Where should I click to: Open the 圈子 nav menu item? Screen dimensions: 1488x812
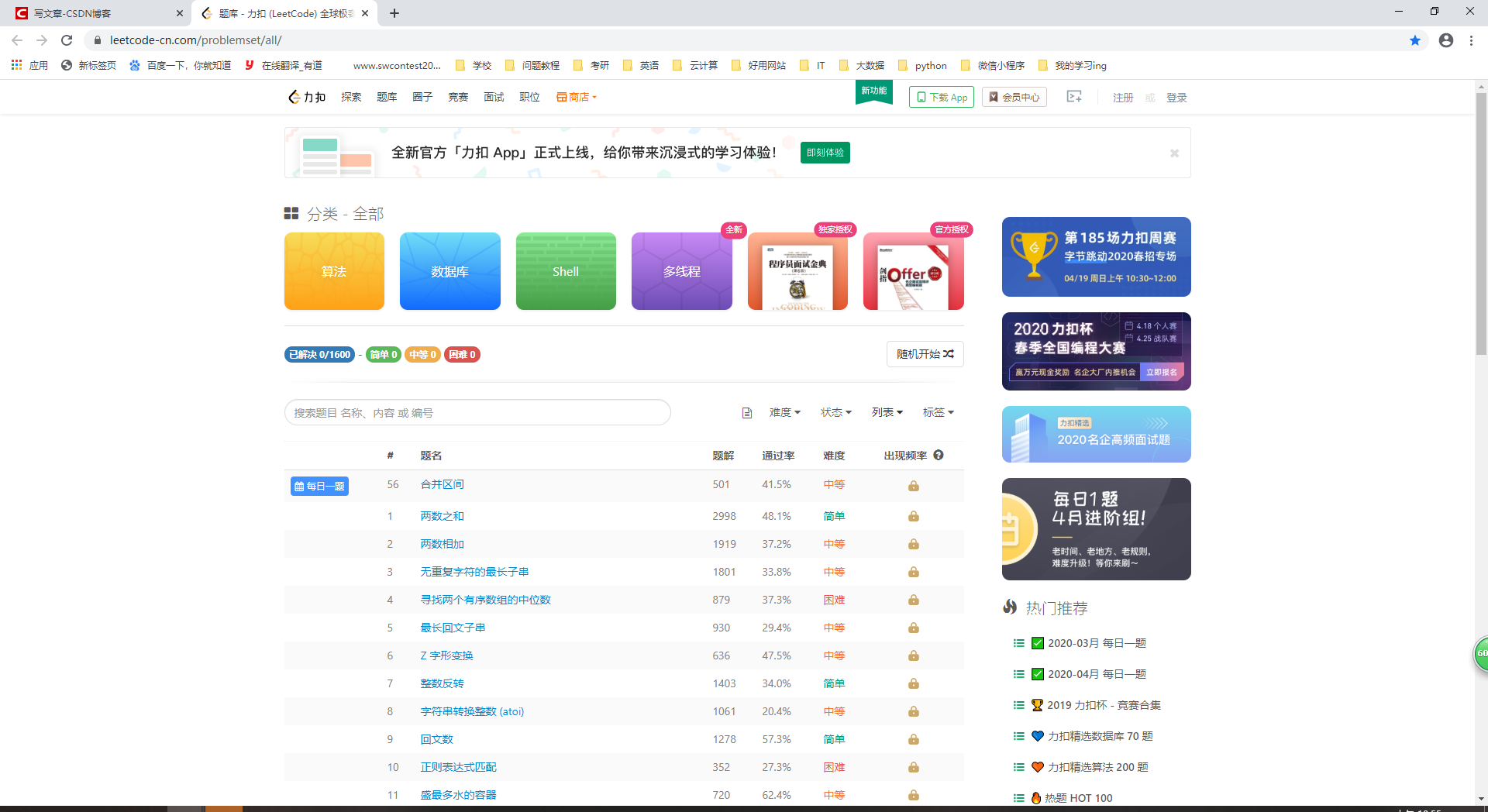[x=422, y=97]
